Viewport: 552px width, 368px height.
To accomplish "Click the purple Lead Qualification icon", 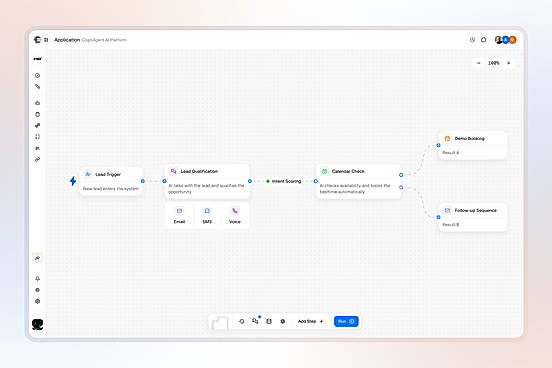I will coord(173,171).
